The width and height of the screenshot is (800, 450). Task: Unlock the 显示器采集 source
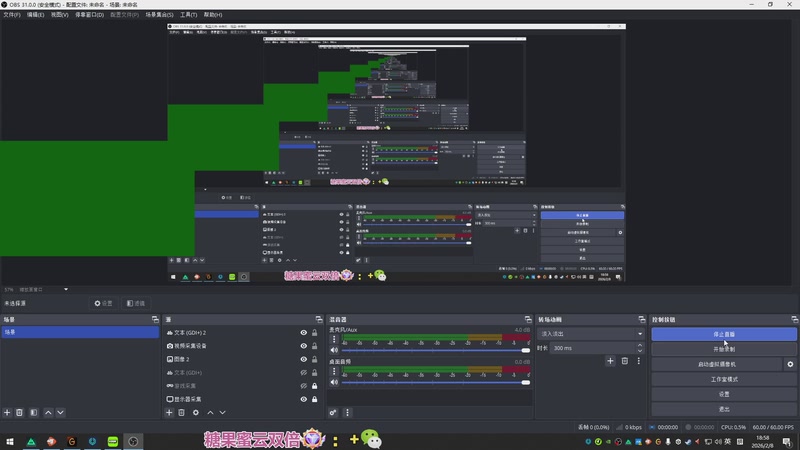pos(315,399)
